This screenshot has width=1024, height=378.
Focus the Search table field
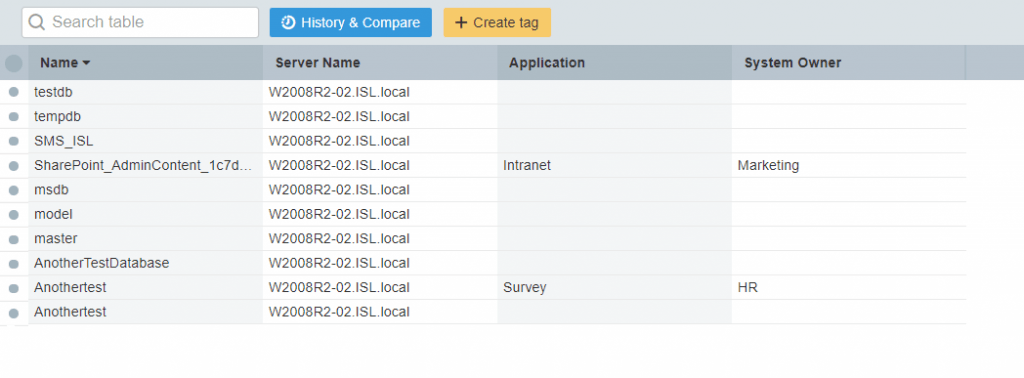pyautogui.click(x=140, y=22)
